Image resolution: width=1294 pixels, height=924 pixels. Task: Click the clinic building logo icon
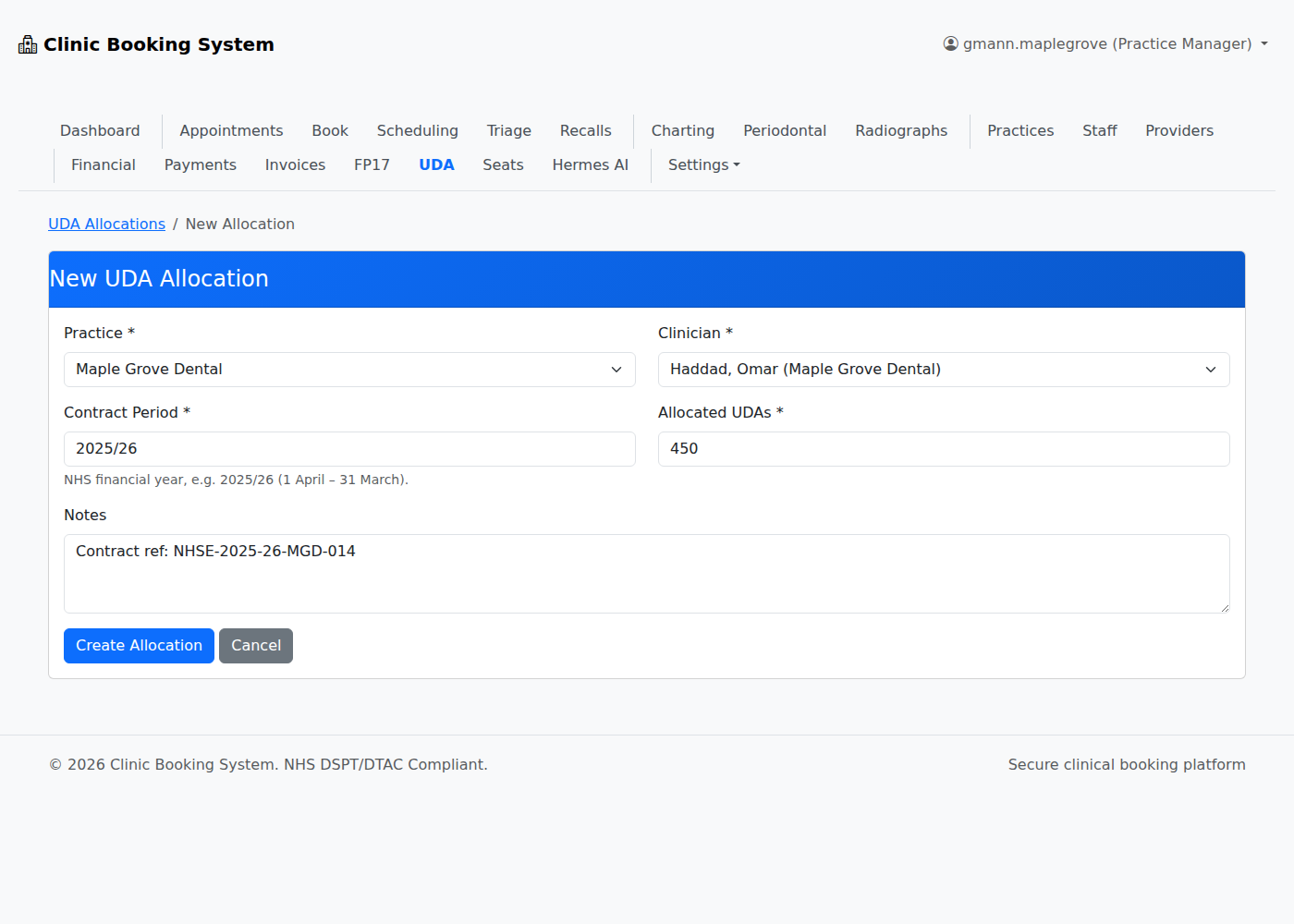point(28,44)
